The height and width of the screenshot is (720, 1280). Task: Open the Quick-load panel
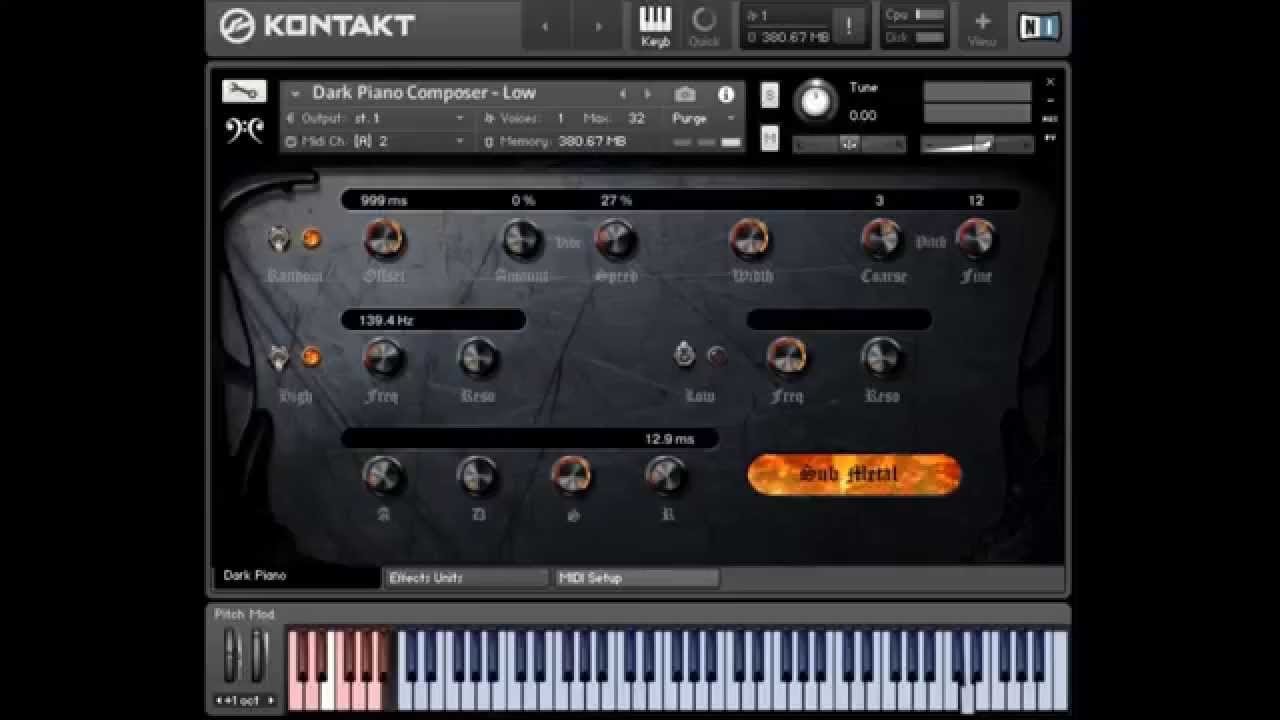(704, 27)
